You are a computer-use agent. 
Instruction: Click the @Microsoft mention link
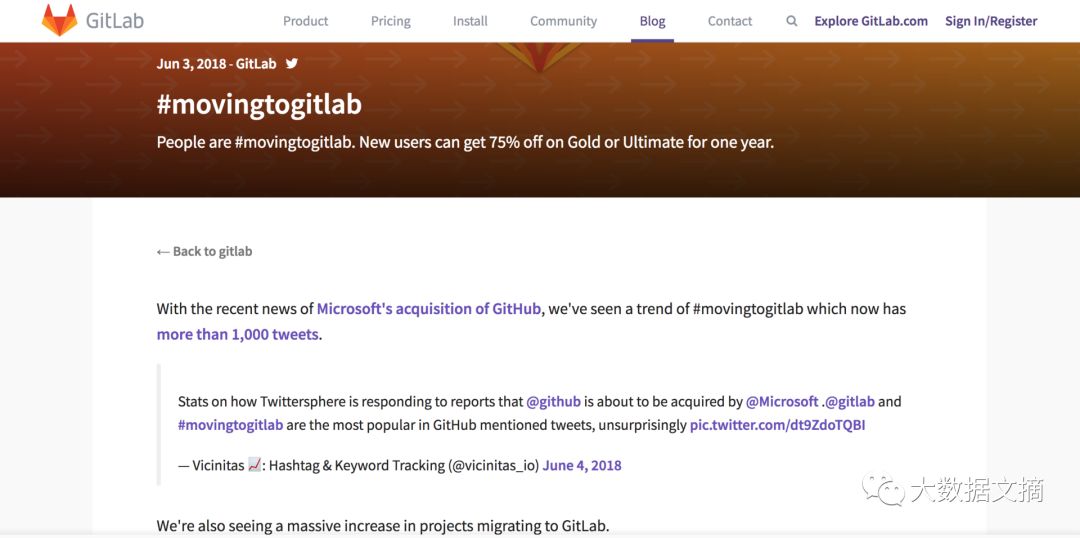[x=782, y=401]
